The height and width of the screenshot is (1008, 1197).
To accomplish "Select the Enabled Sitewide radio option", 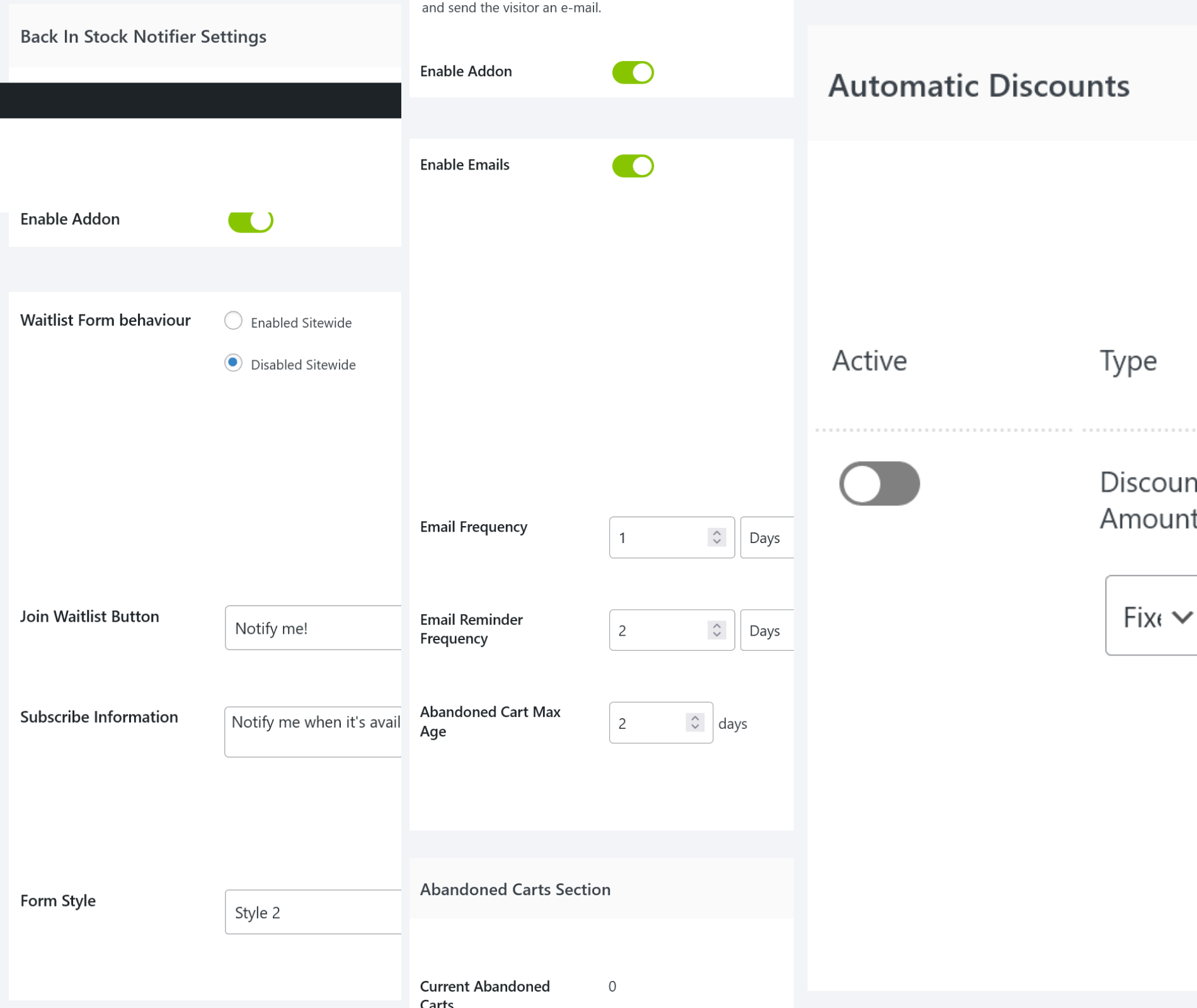I will pyautogui.click(x=233, y=321).
